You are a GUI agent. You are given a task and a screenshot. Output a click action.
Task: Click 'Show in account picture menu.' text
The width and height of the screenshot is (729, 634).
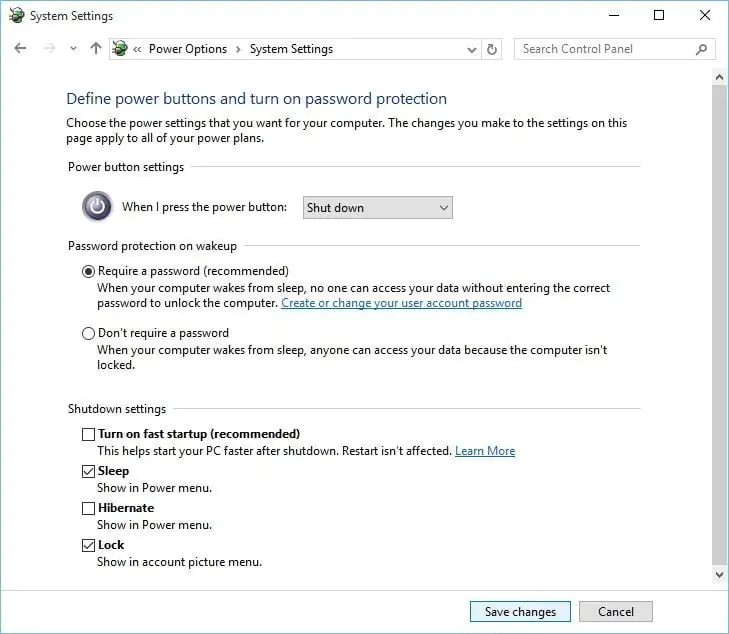179,562
